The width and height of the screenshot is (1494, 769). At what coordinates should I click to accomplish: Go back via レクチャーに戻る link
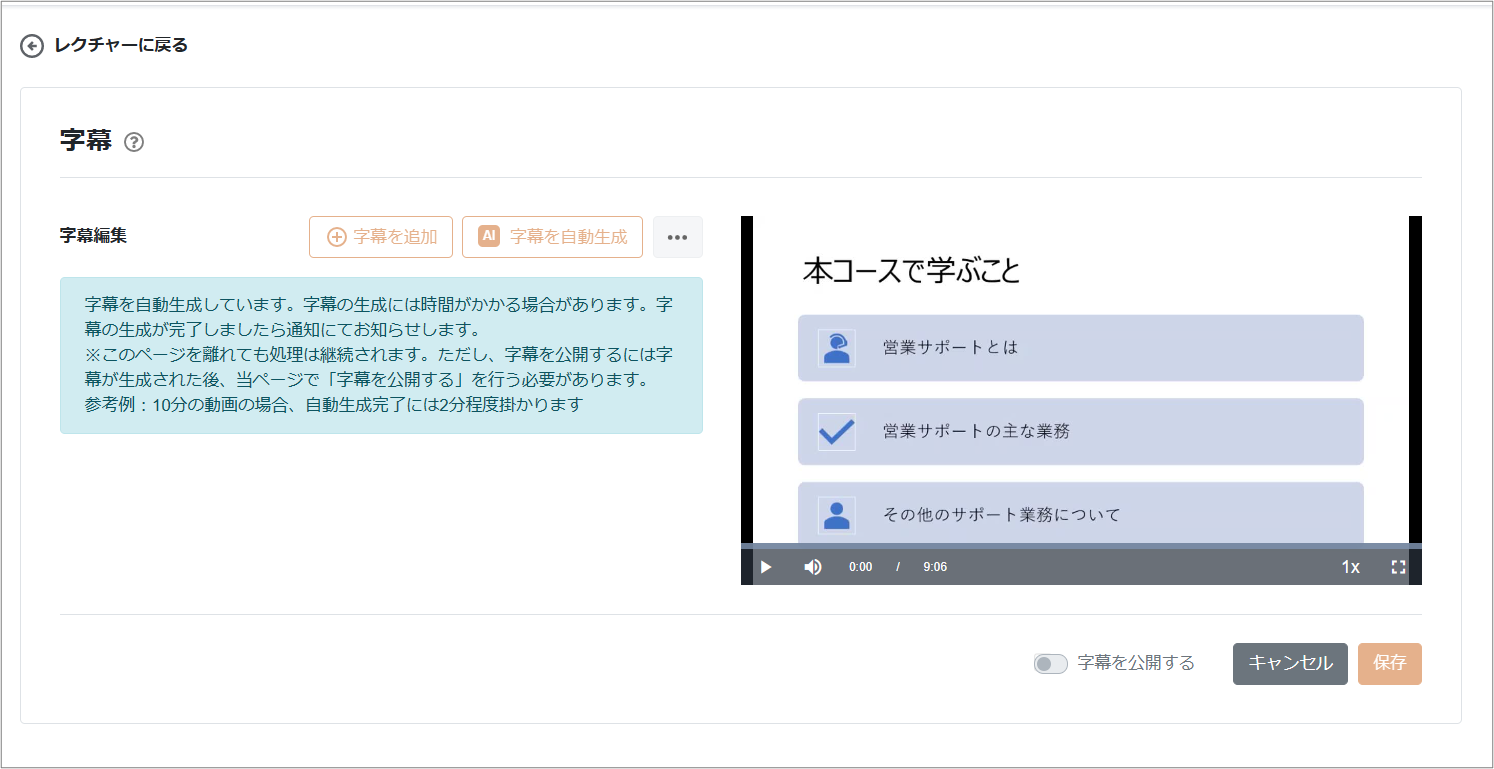coord(121,45)
